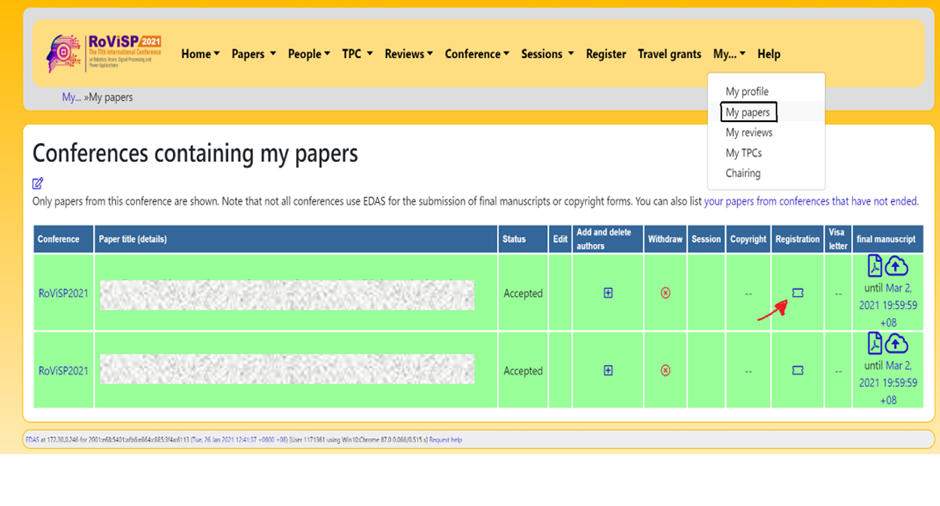The image size is (940, 506).
Task: Open the TPC dropdown menu
Action: [x=357, y=54]
